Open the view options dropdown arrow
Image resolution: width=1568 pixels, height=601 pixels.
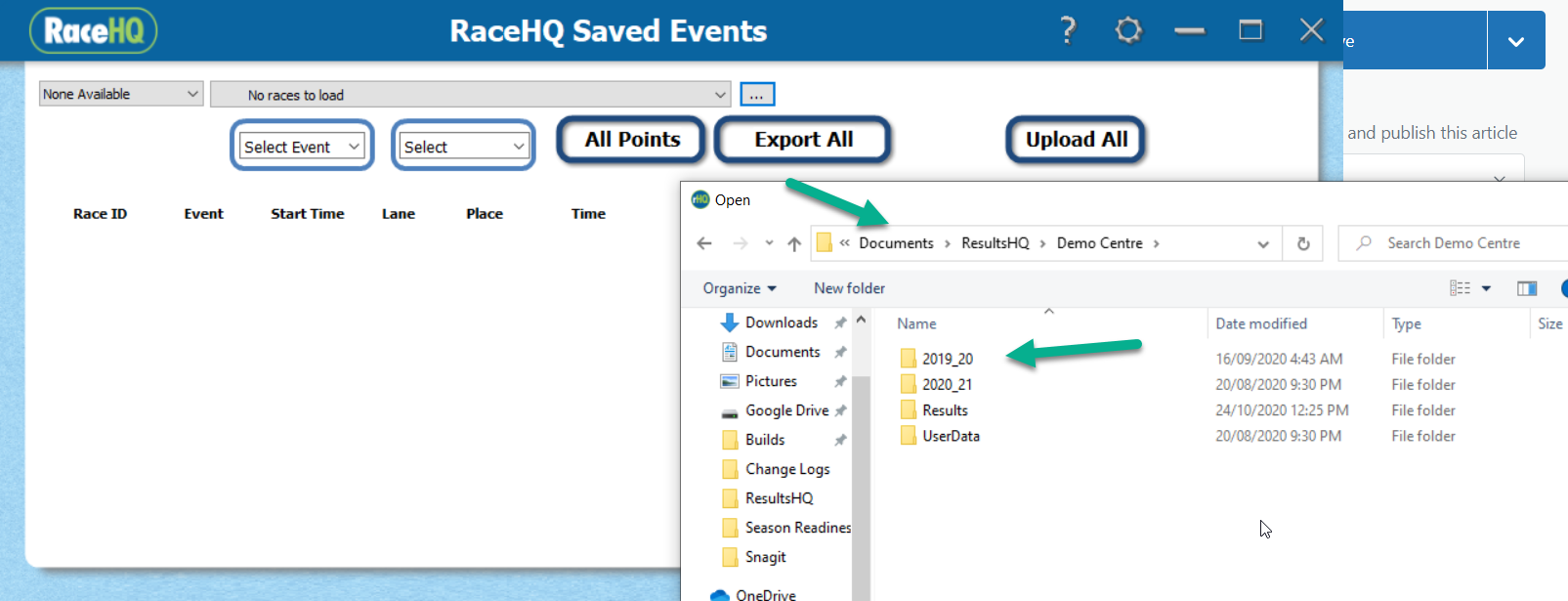tap(1486, 288)
